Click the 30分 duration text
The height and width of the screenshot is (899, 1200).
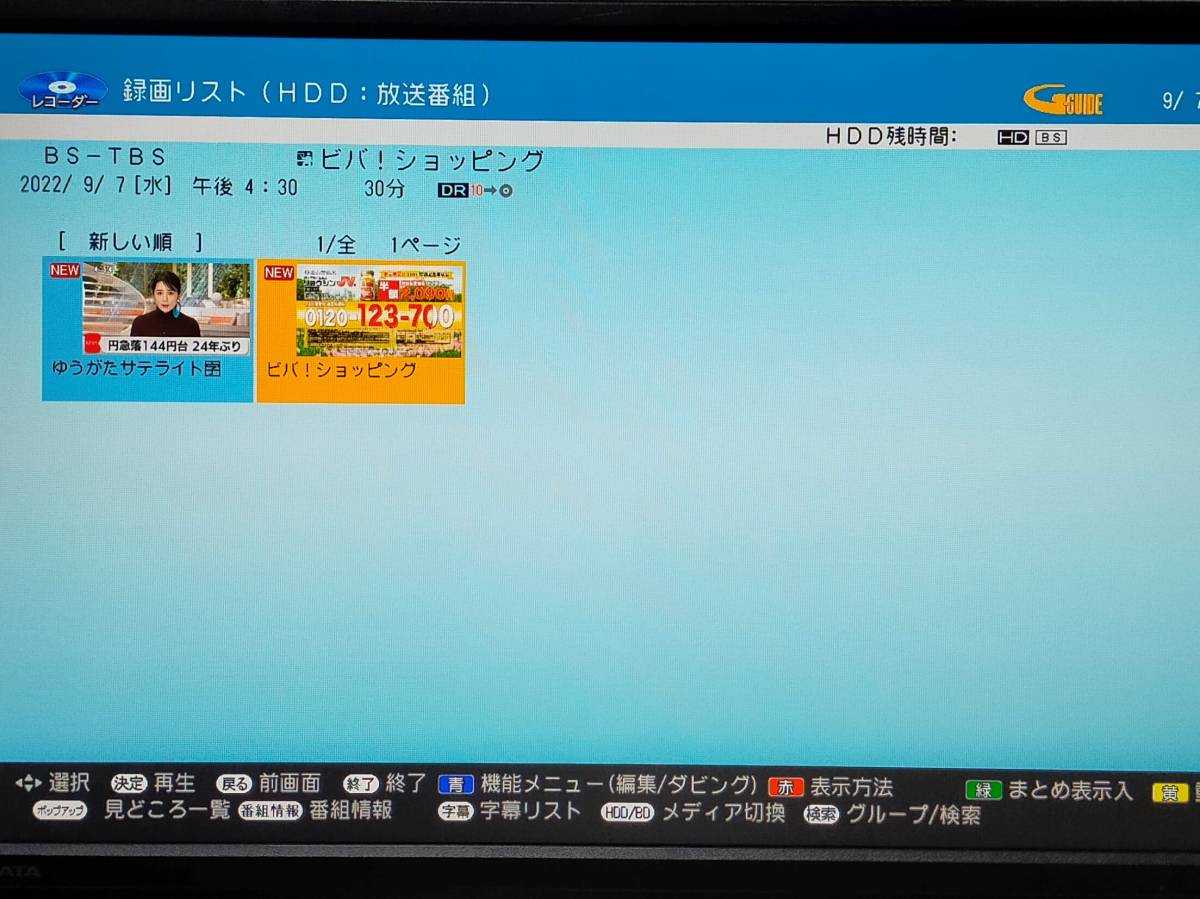click(384, 189)
